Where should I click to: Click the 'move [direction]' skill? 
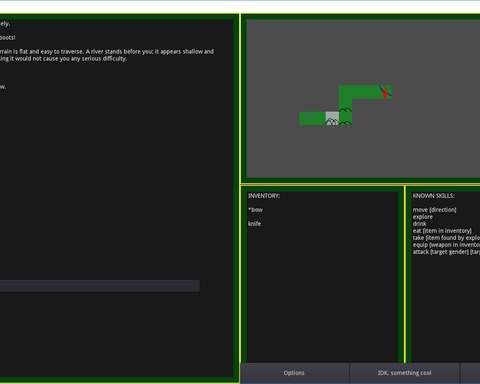click(x=434, y=210)
